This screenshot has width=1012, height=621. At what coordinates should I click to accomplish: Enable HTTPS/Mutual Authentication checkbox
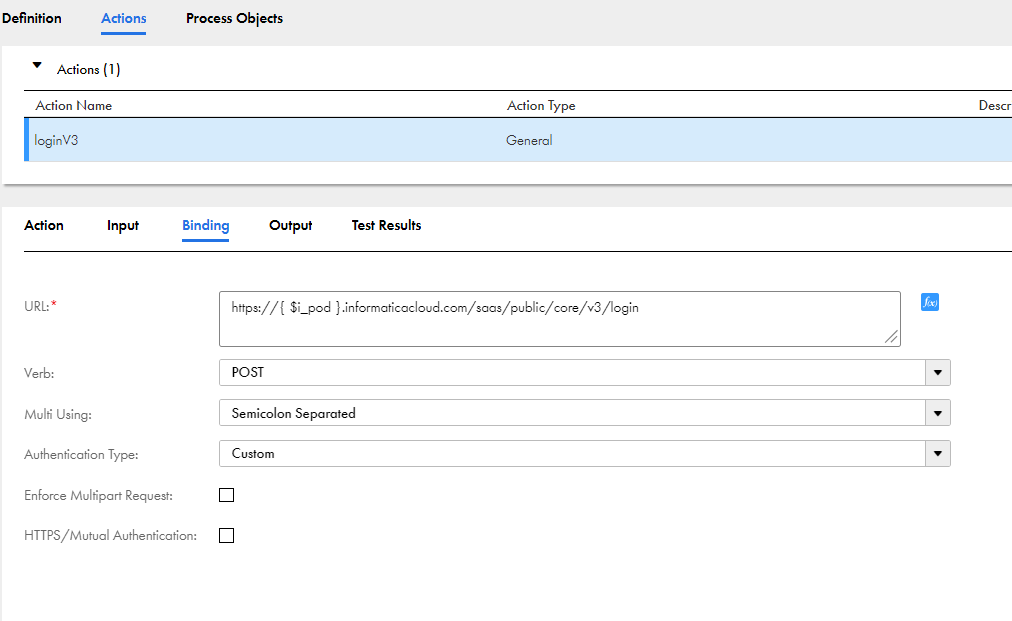[x=227, y=536]
